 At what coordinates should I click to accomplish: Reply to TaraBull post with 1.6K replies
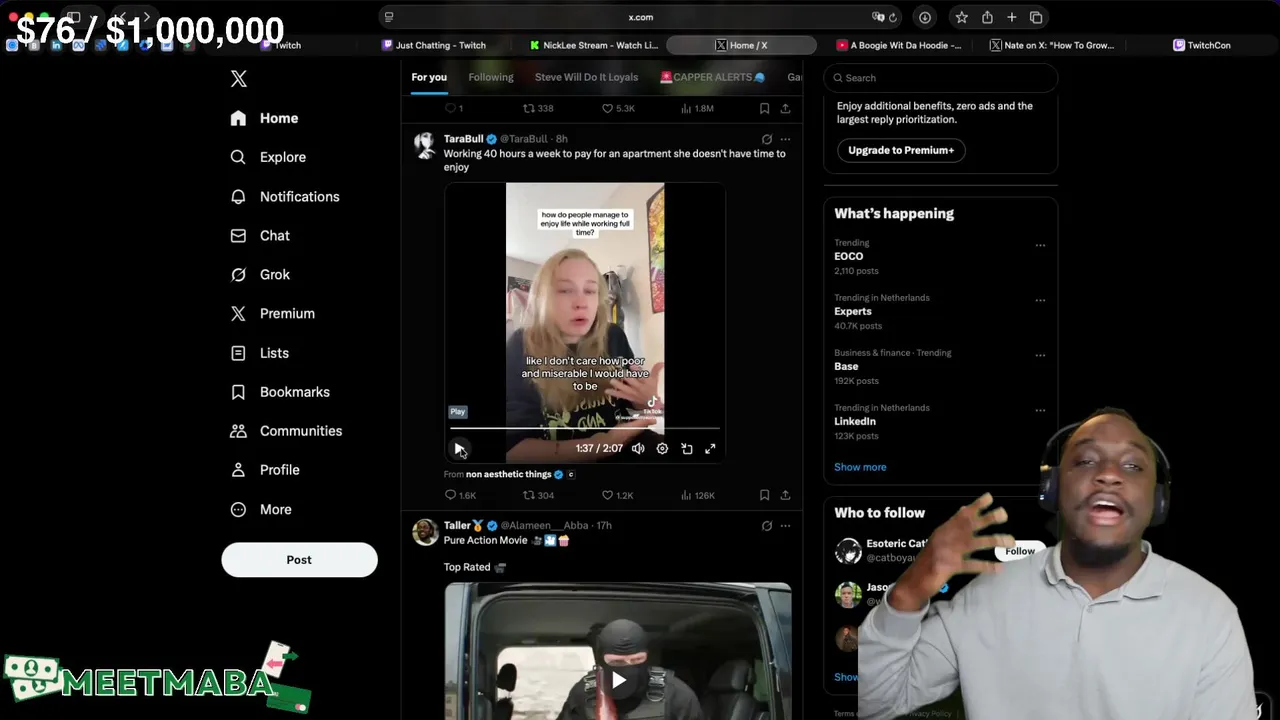[460, 495]
